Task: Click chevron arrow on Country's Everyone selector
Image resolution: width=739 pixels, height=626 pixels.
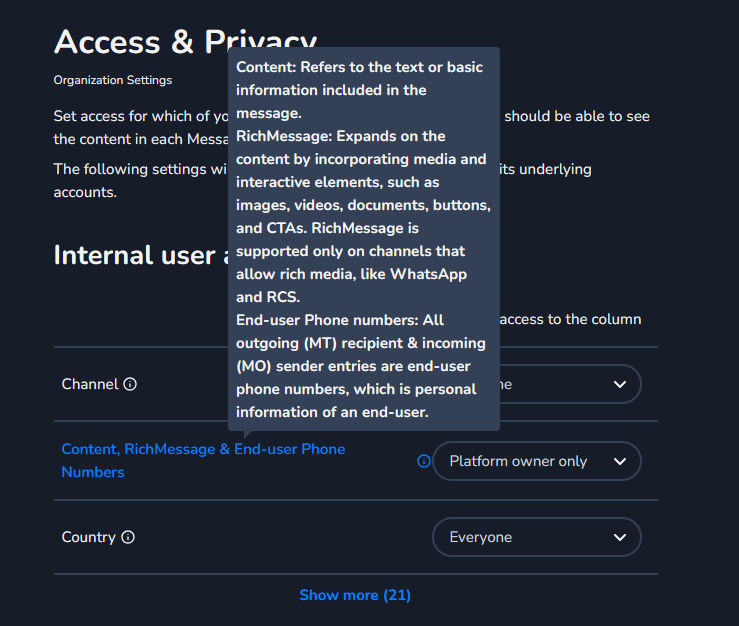Action: pos(620,537)
